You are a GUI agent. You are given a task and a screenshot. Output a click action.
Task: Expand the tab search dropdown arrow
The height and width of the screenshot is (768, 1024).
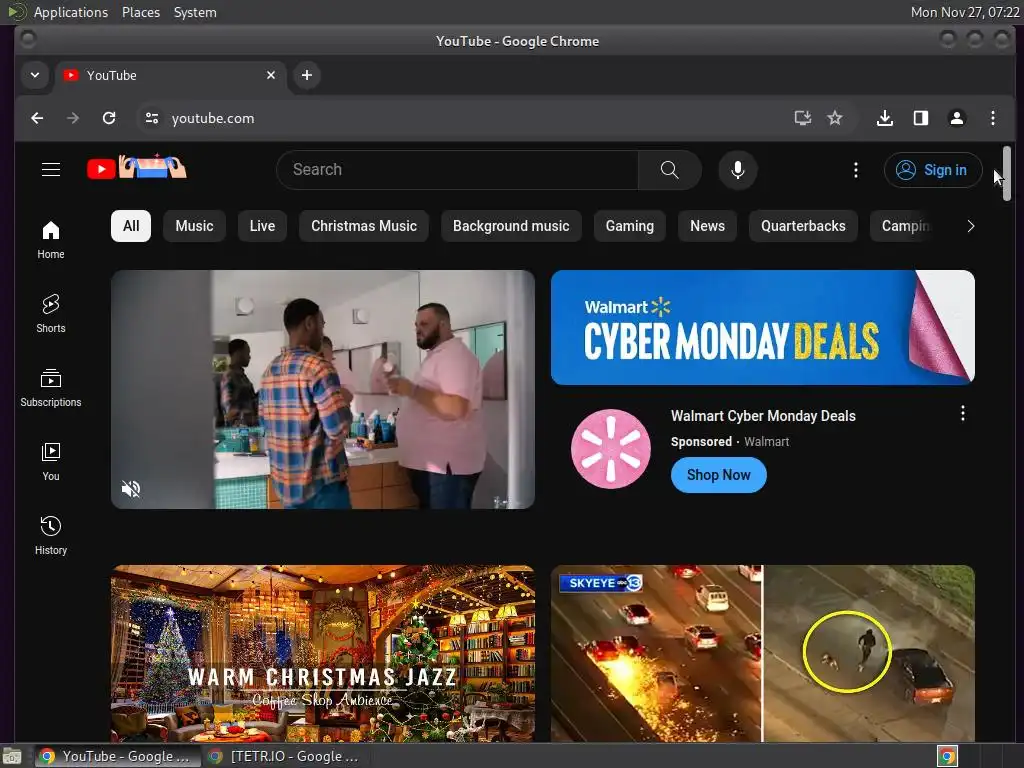point(35,75)
